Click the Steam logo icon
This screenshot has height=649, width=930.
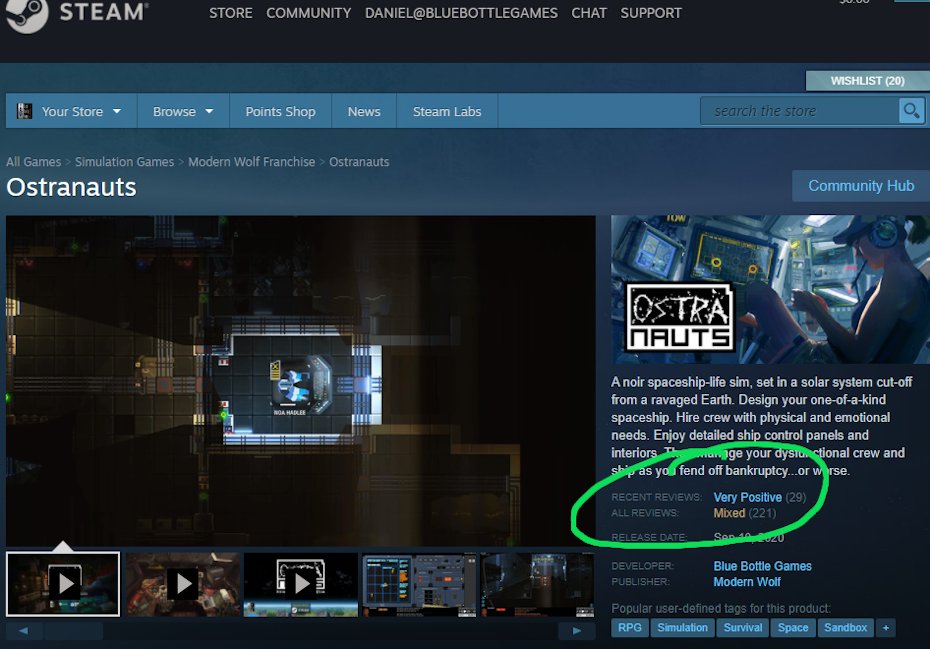[26, 14]
